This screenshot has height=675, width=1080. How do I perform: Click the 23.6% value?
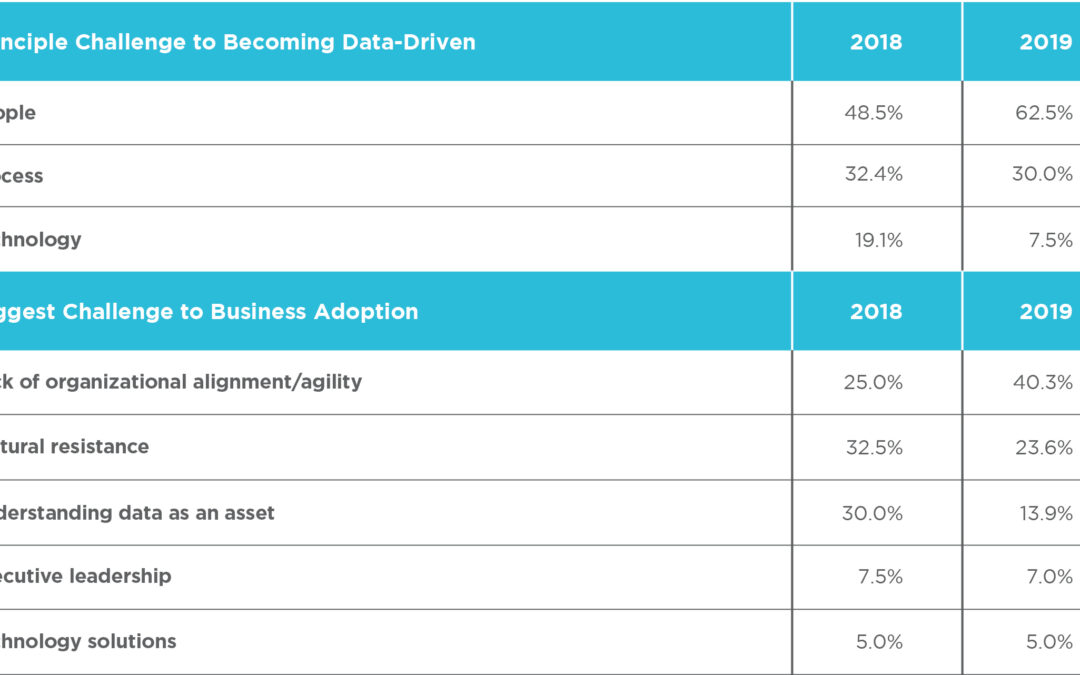(1043, 446)
